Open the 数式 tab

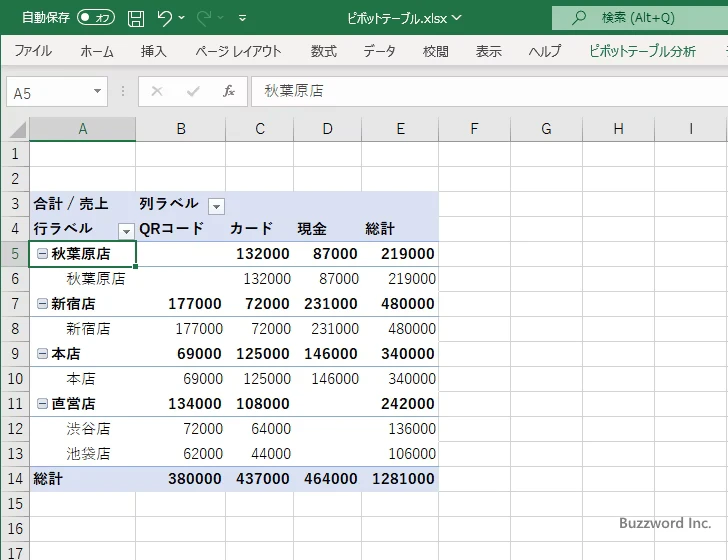coord(324,51)
